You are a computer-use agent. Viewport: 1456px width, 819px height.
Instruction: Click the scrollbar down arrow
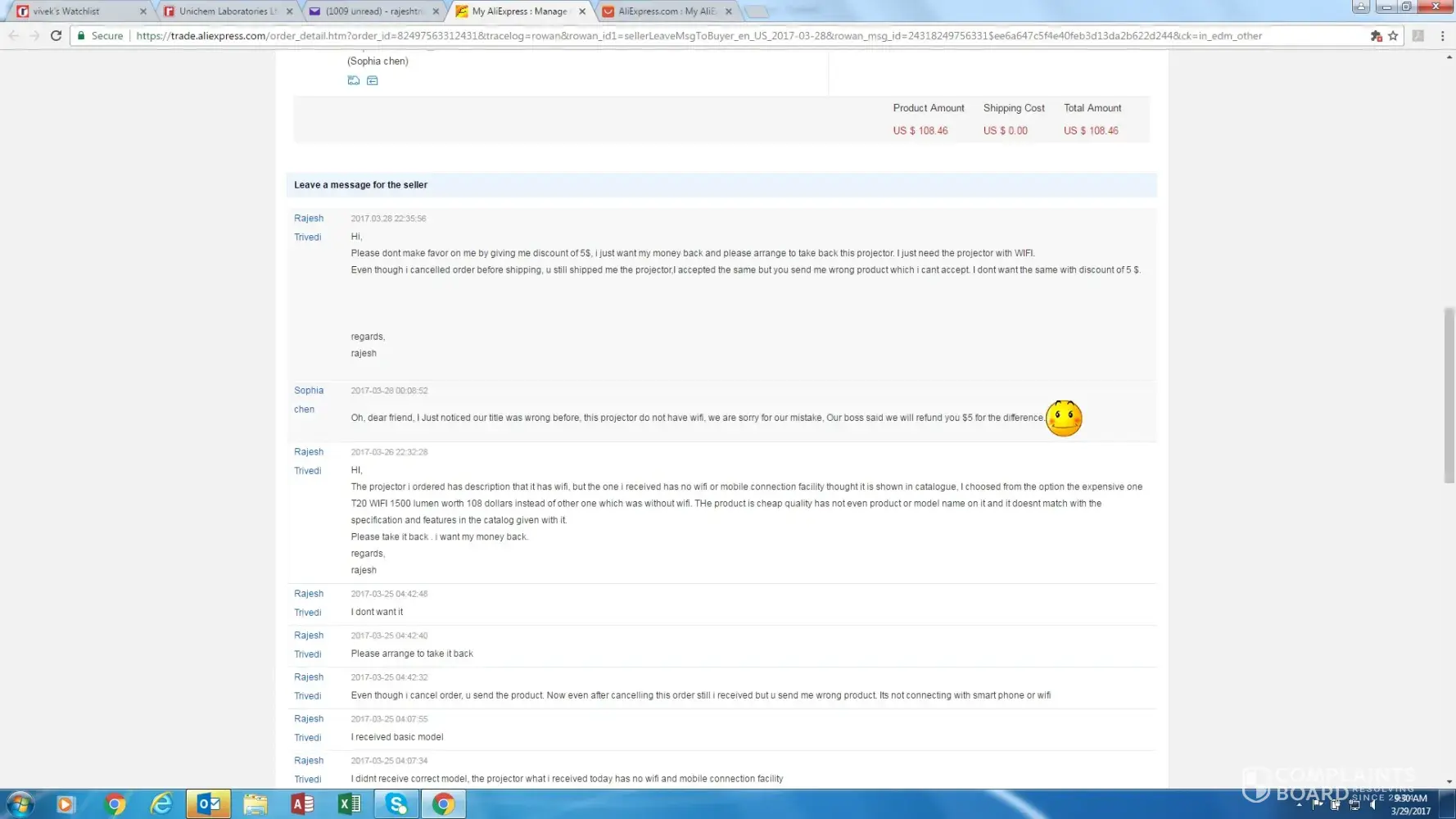coord(1449,782)
